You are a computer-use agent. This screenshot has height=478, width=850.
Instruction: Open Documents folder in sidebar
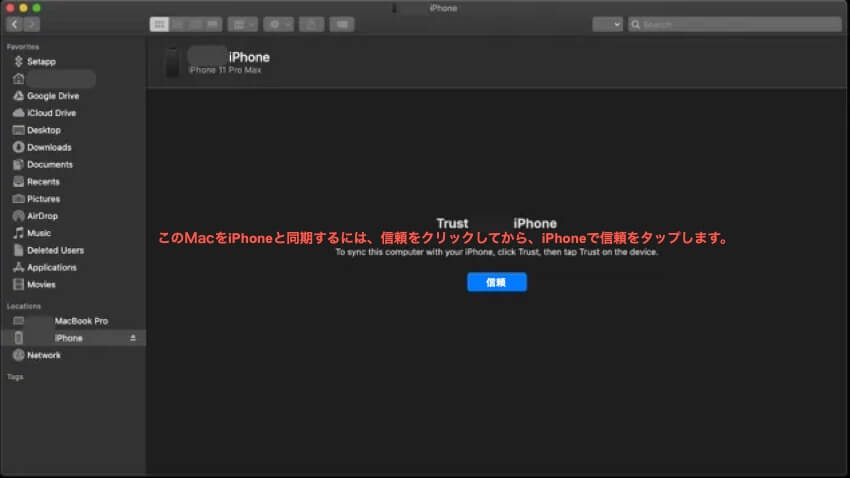coord(49,165)
